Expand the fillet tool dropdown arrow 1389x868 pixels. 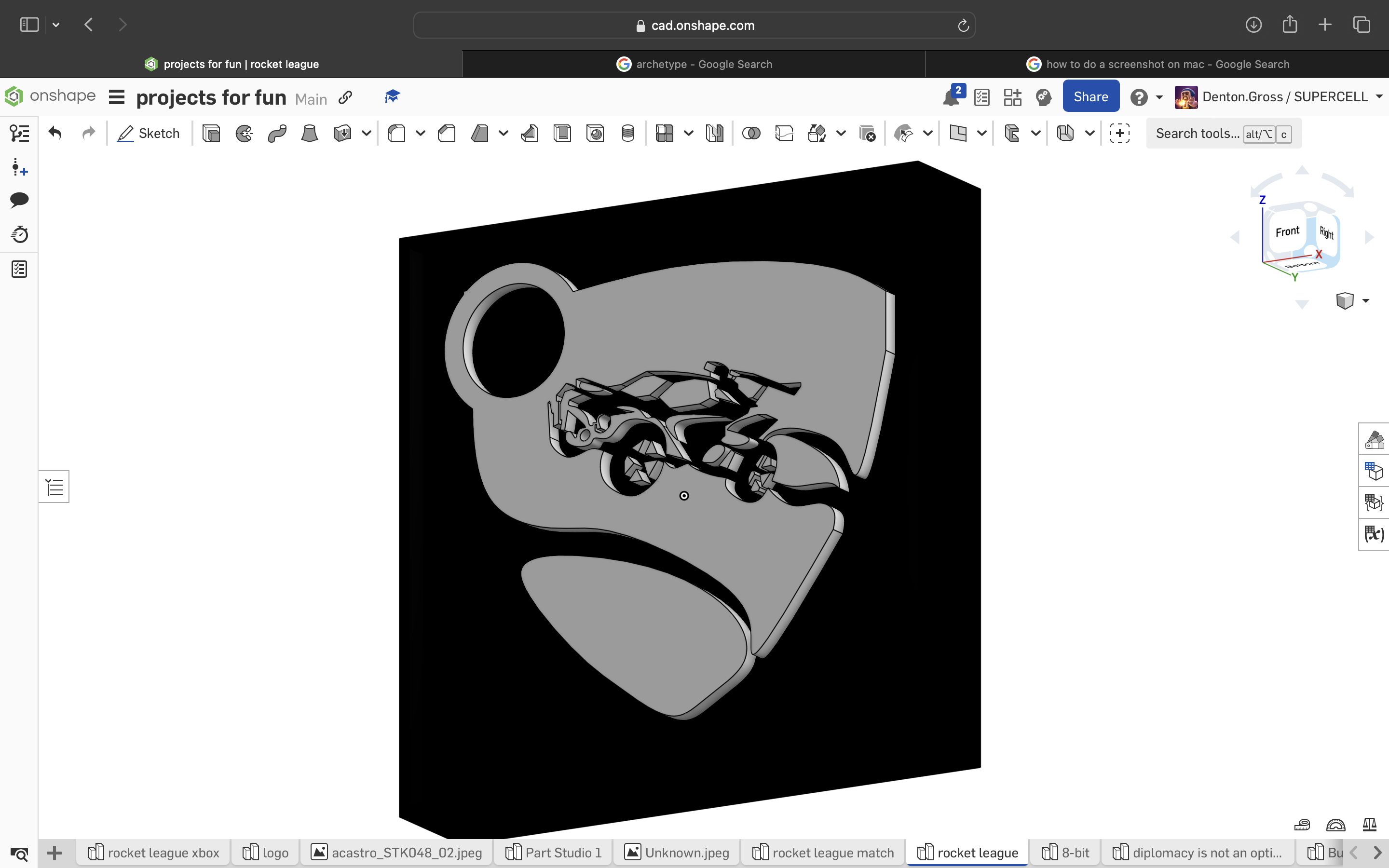coord(420,134)
